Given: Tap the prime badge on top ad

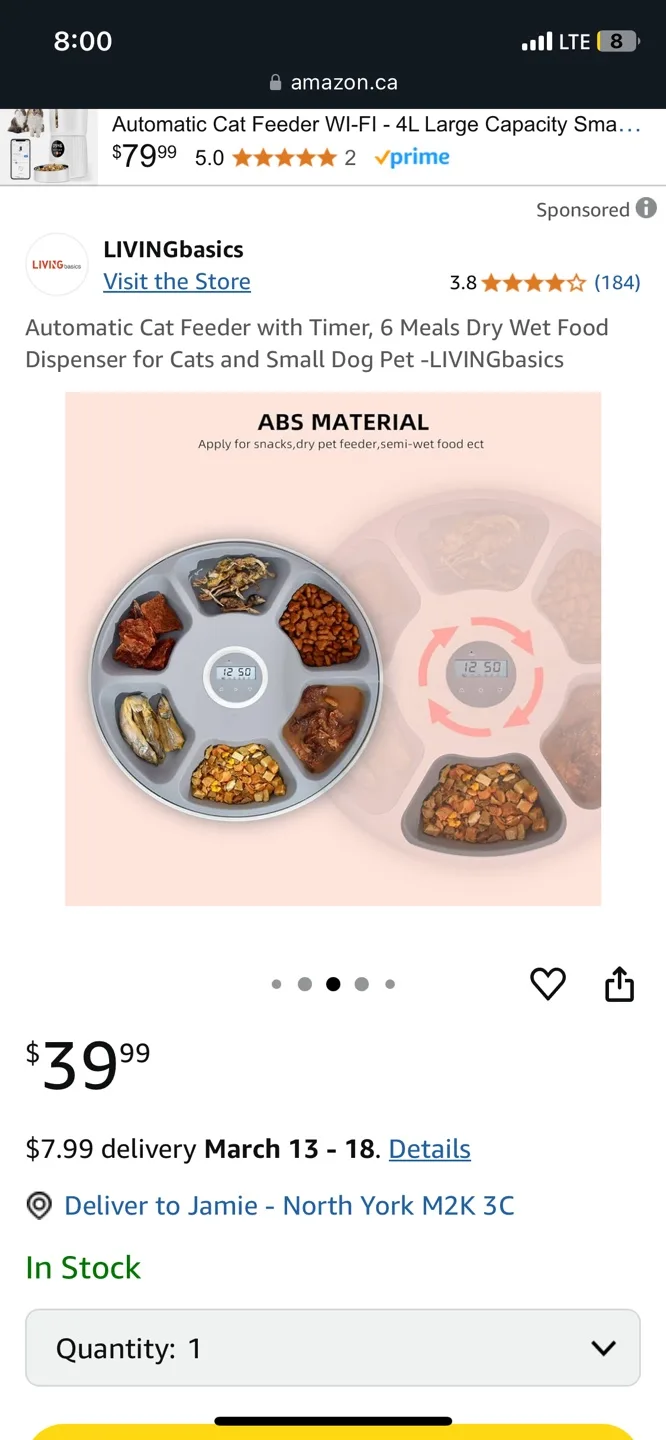Looking at the screenshot, I should pos(412,157).
